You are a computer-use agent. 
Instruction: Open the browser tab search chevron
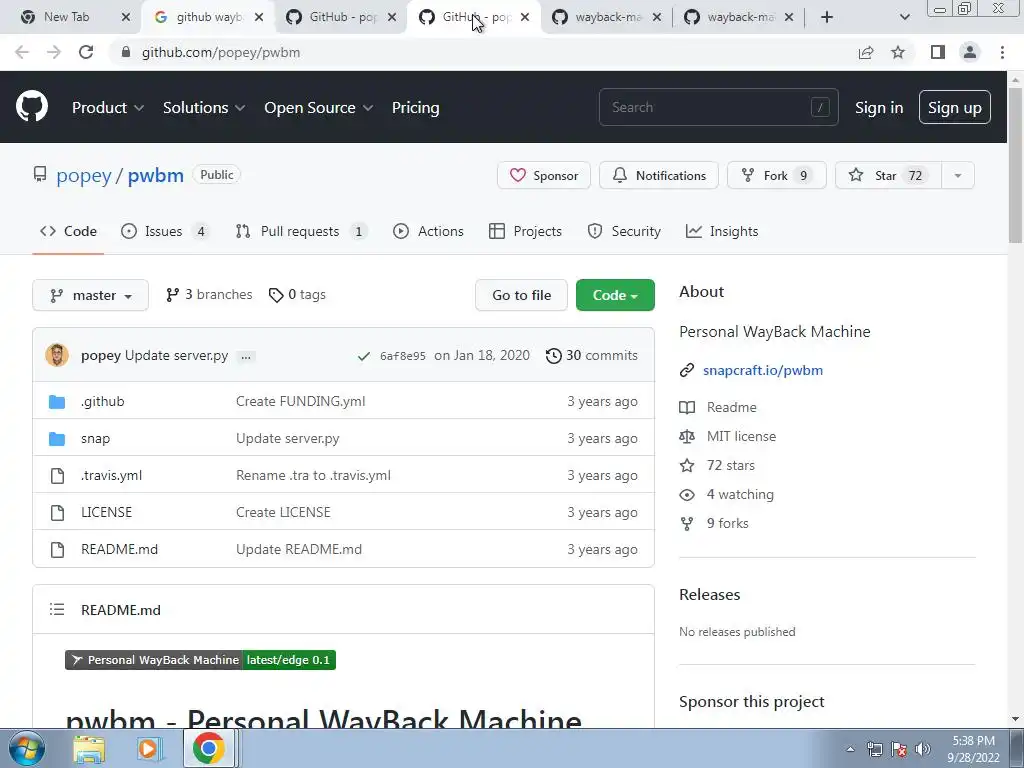[904, 17]
